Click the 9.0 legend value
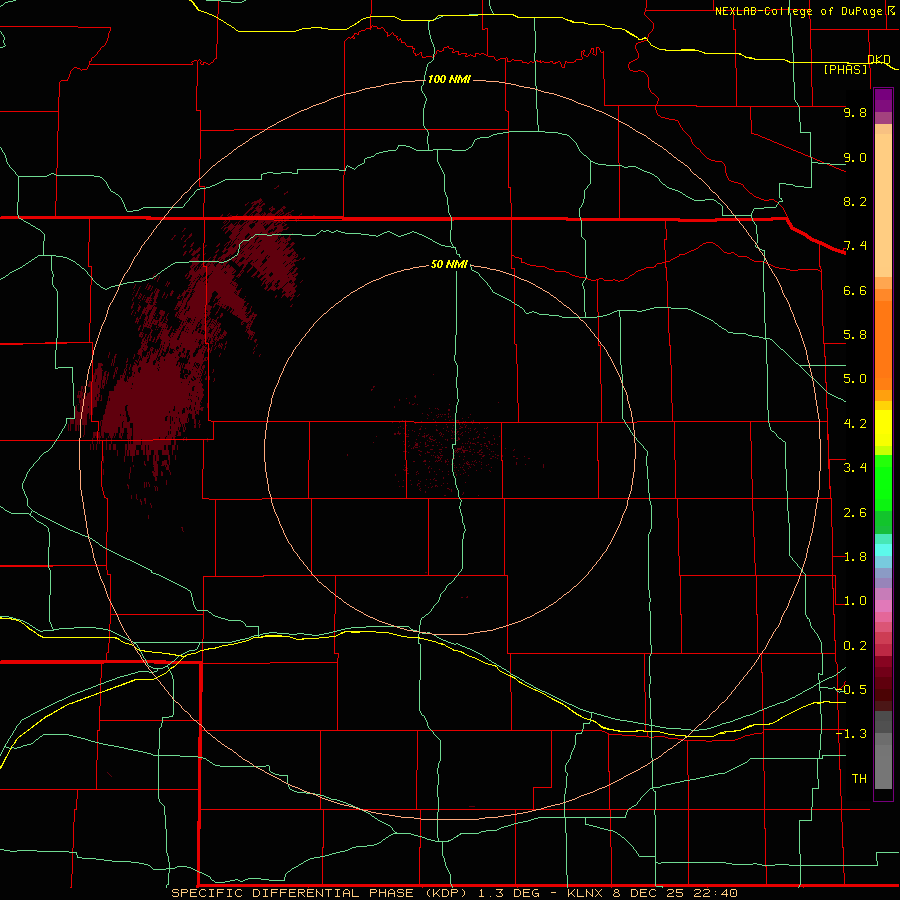Screen dimensions: 900x900 855,157
